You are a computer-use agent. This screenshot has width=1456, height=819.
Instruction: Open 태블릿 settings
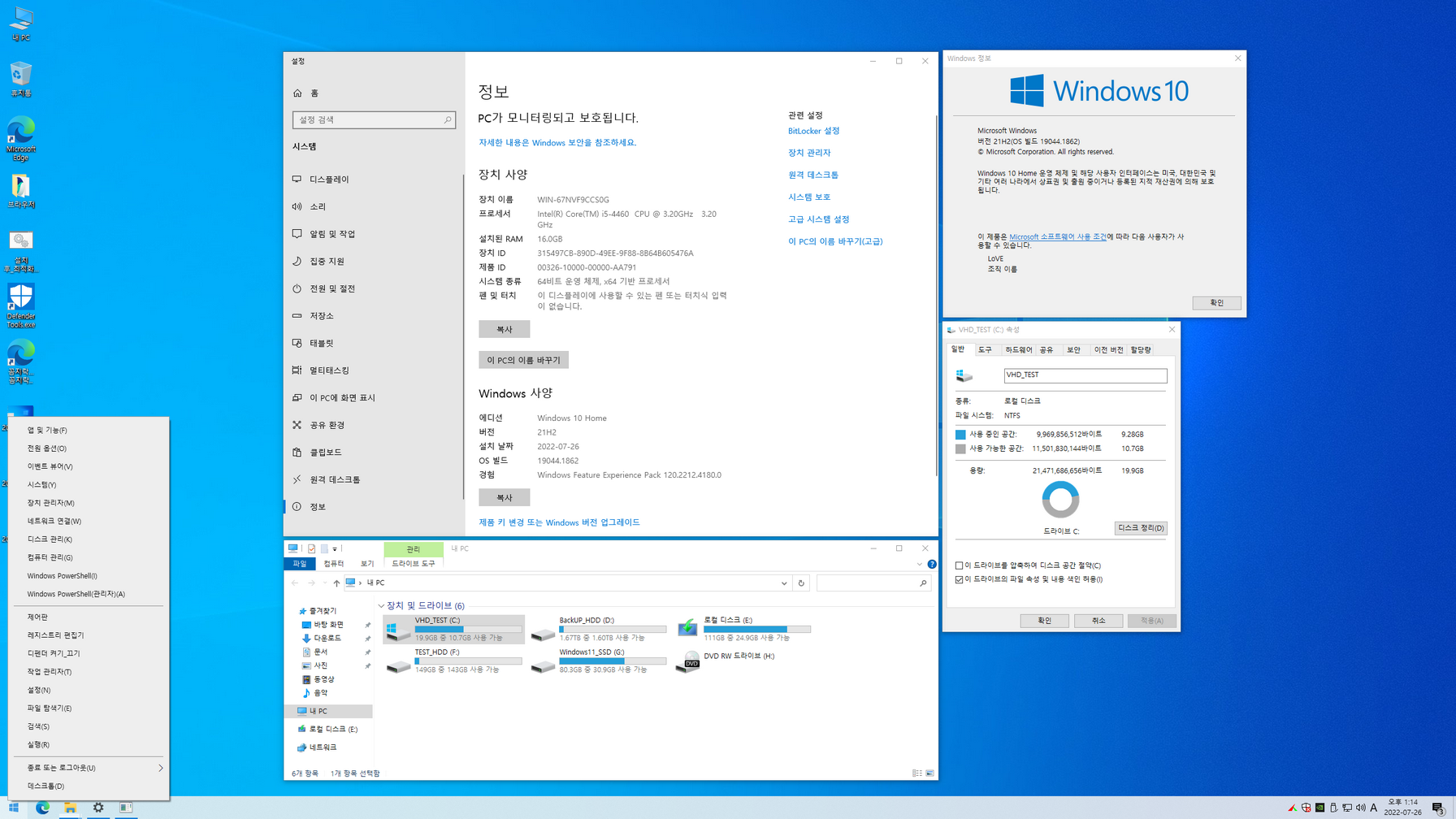click(374, 343)
